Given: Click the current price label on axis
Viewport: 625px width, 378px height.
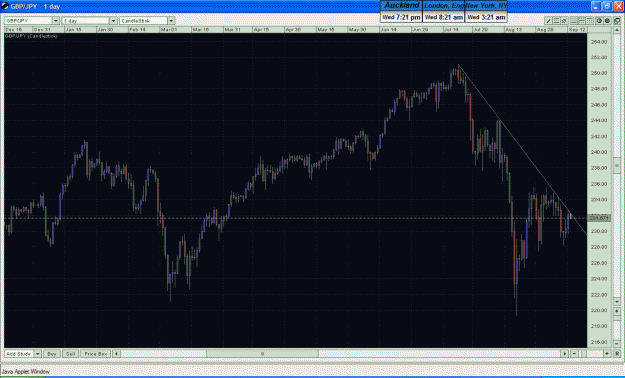Looking at the screenshot, I should click(x=599, y=218).
